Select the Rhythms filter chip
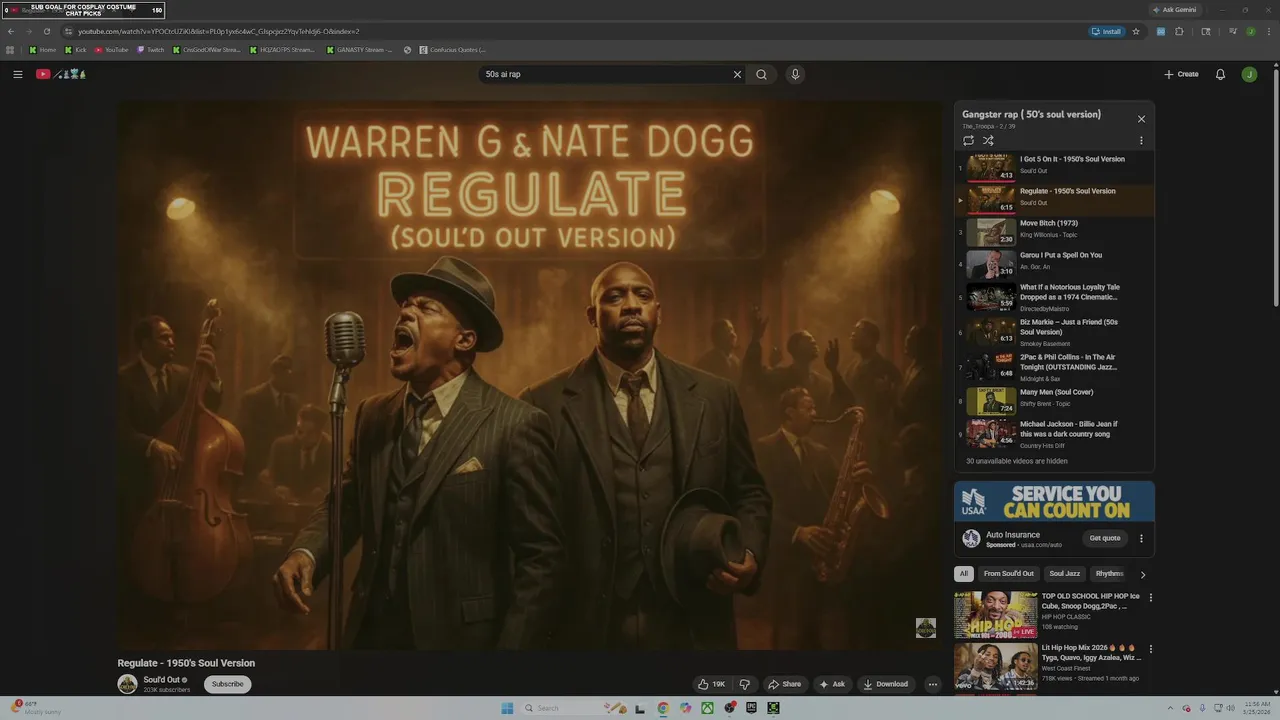The height and width of the screenshot is (720, 1280). coord(1110,574)
